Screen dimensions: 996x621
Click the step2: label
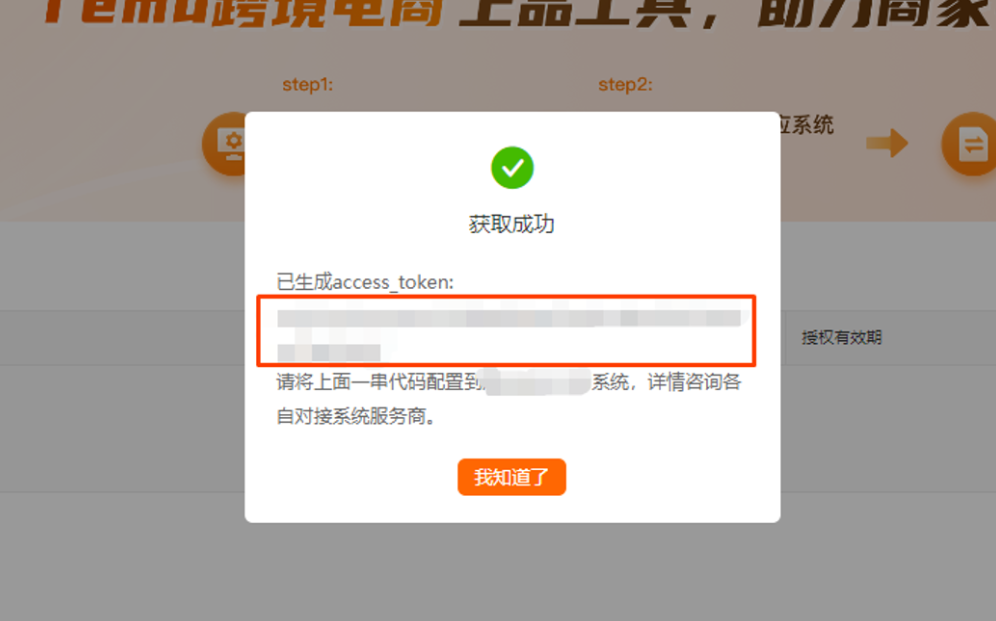625,84
